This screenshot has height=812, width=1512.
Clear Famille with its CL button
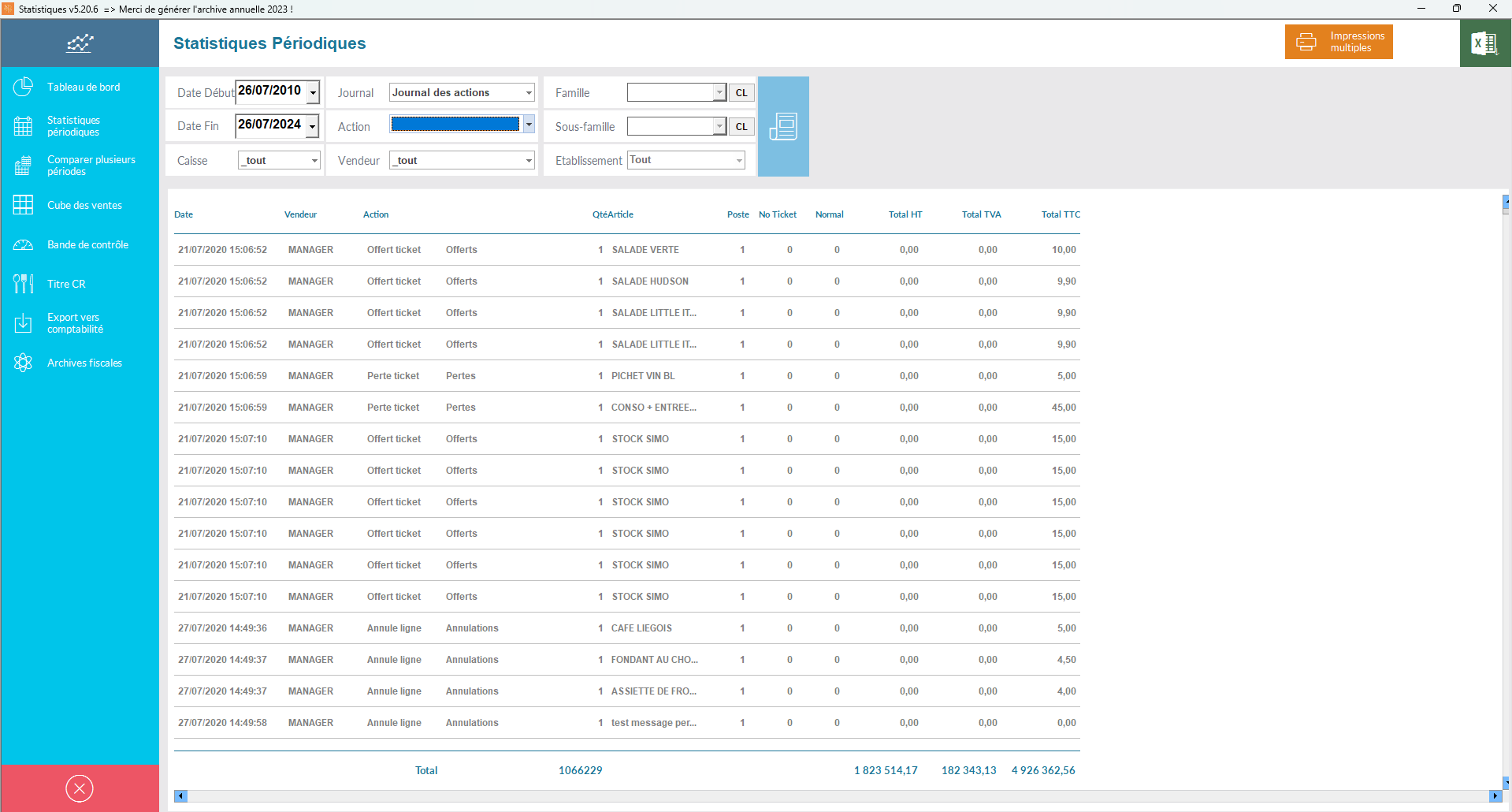[x=741, y=92]
